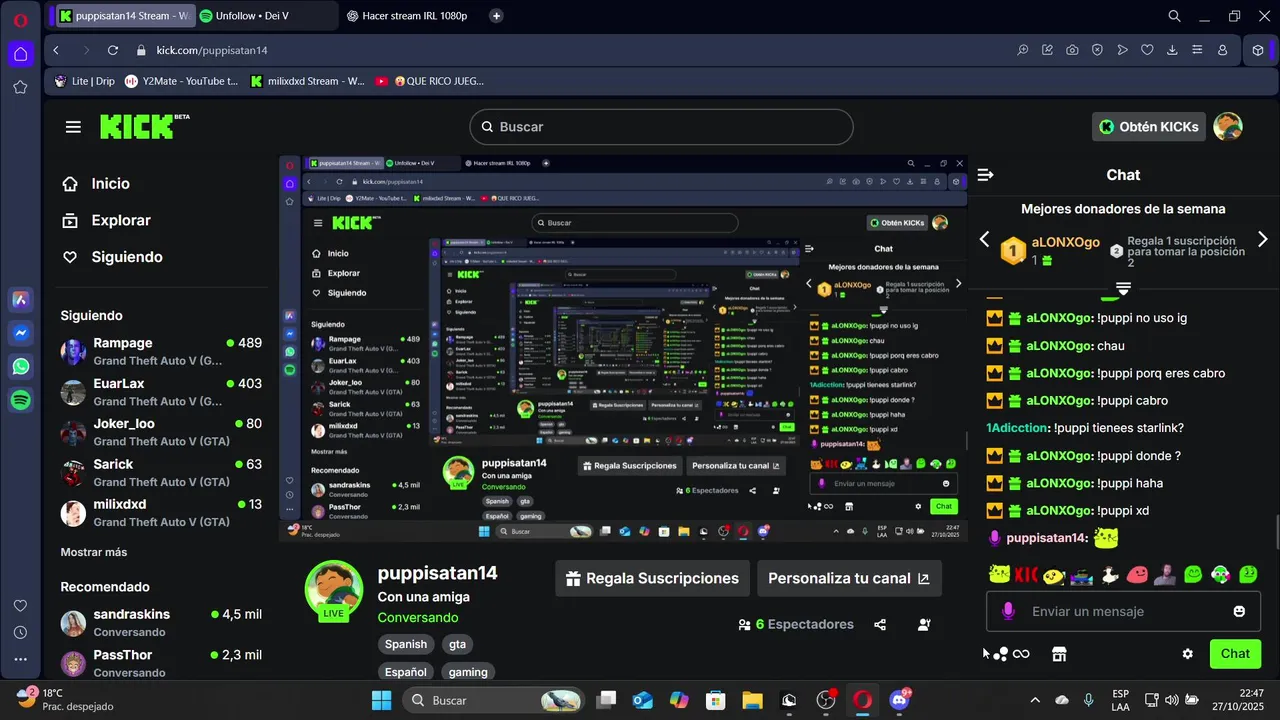The width and height of the screenshot is (1280, 720).
Task: Open Opera downloads icon
Action: pyautogui.click(x=1172, y=50)
